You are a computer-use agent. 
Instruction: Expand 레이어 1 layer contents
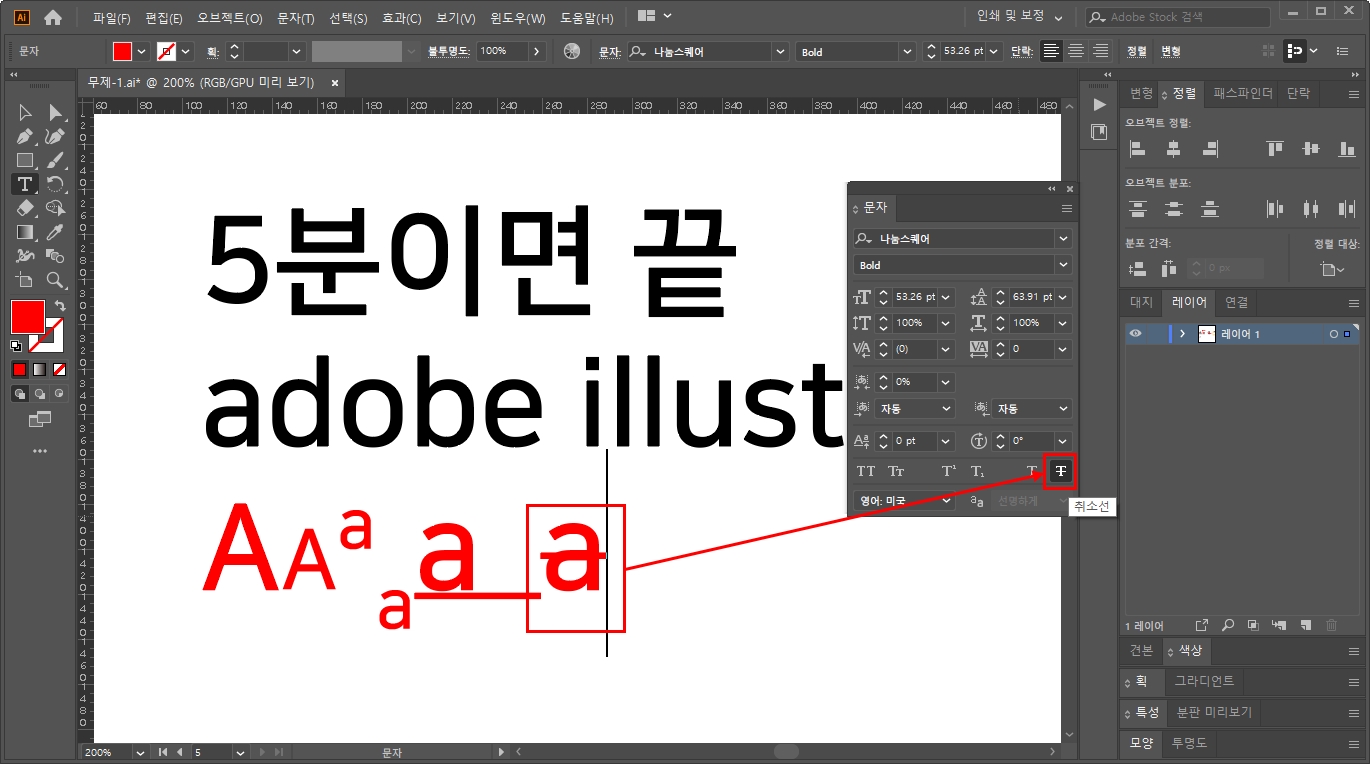(1182, 334)
